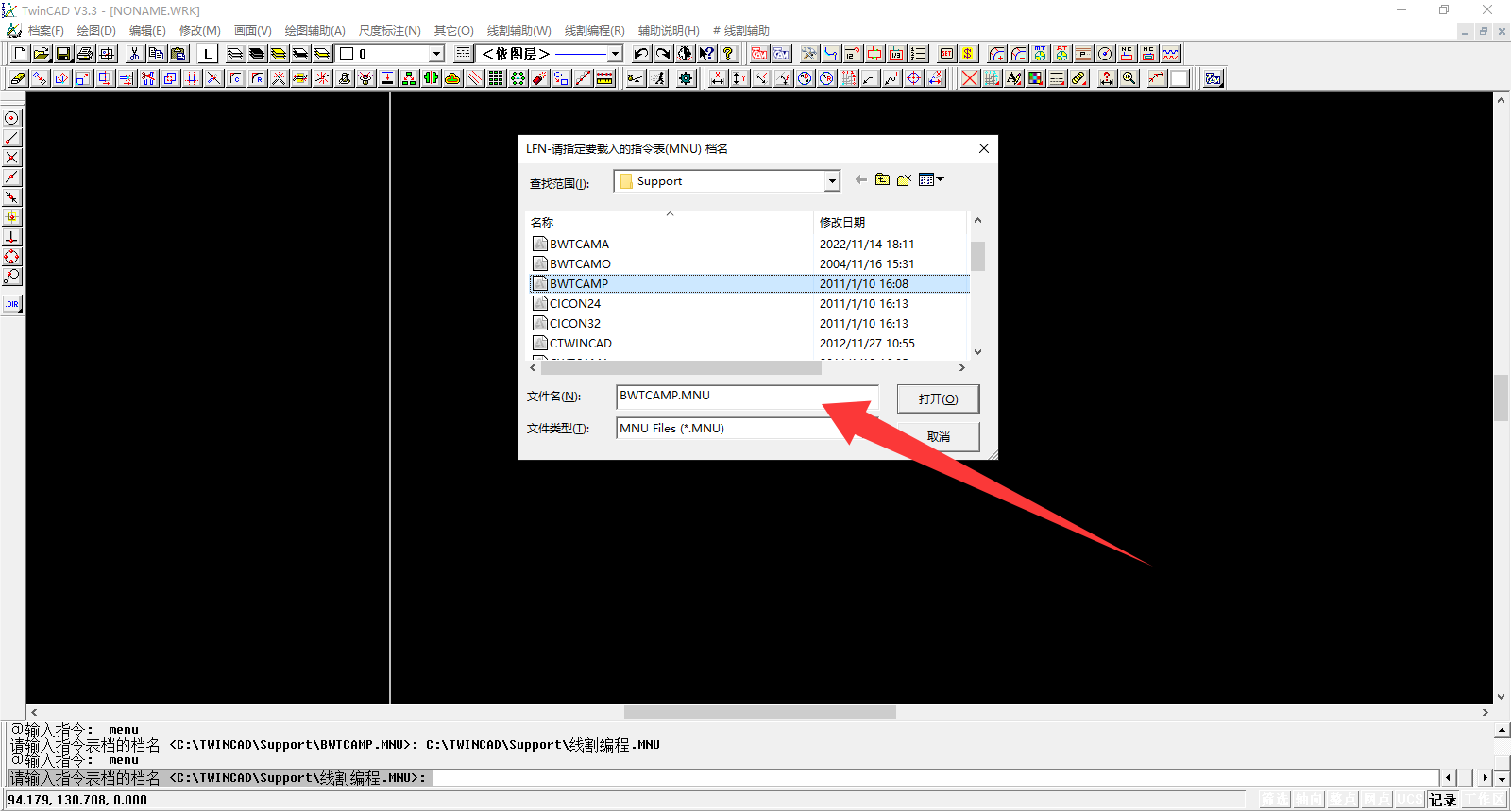Select the CTWINCAD file
This screenshot has height=812, width=1511.
[580, 343]
